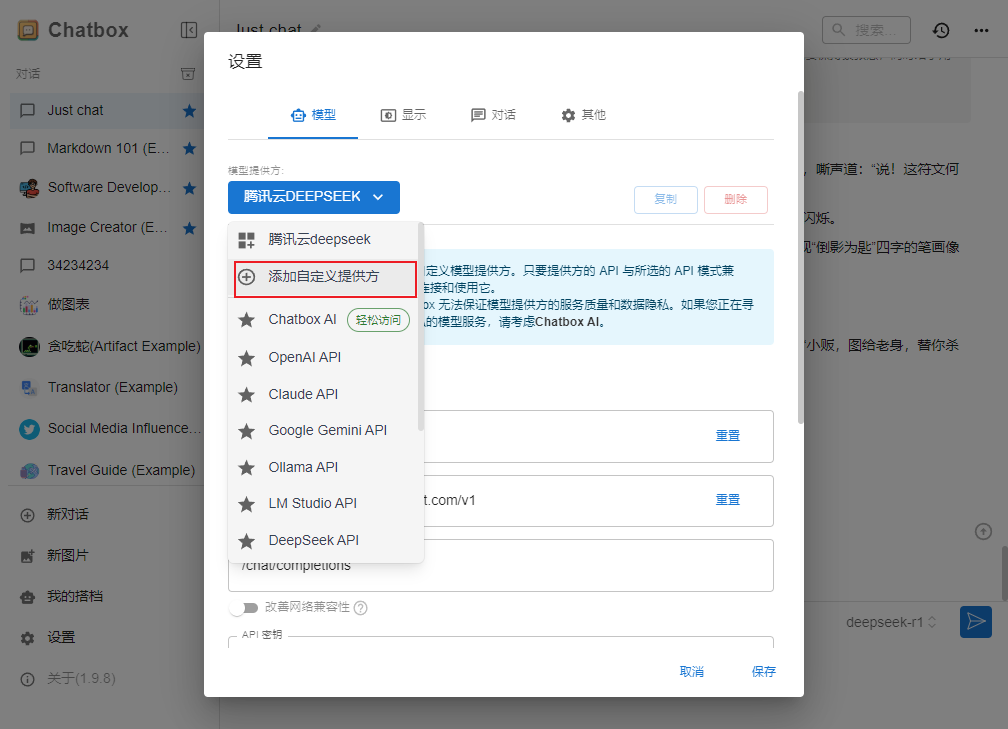Screen dimensions: 1008x729
Task: Click the 取消 cancel button
Action: click(692, 672)
